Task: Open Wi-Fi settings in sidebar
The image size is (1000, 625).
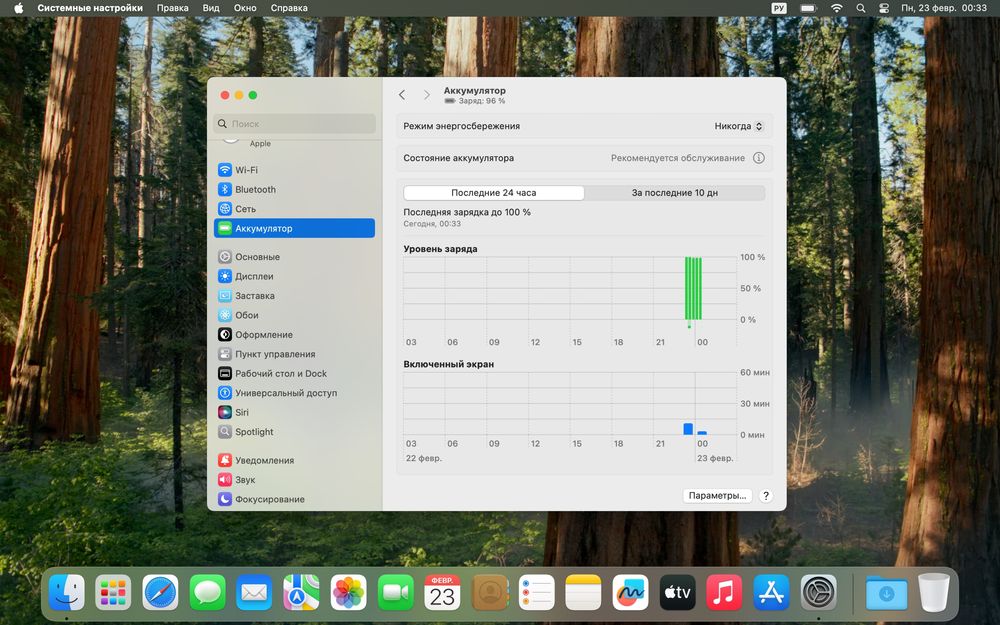Action: pos(294,170)
